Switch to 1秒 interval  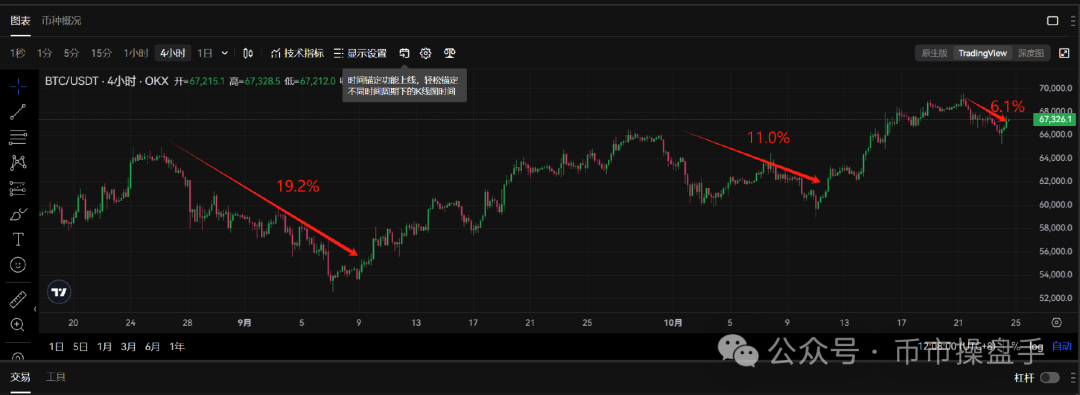click(18, 53)
